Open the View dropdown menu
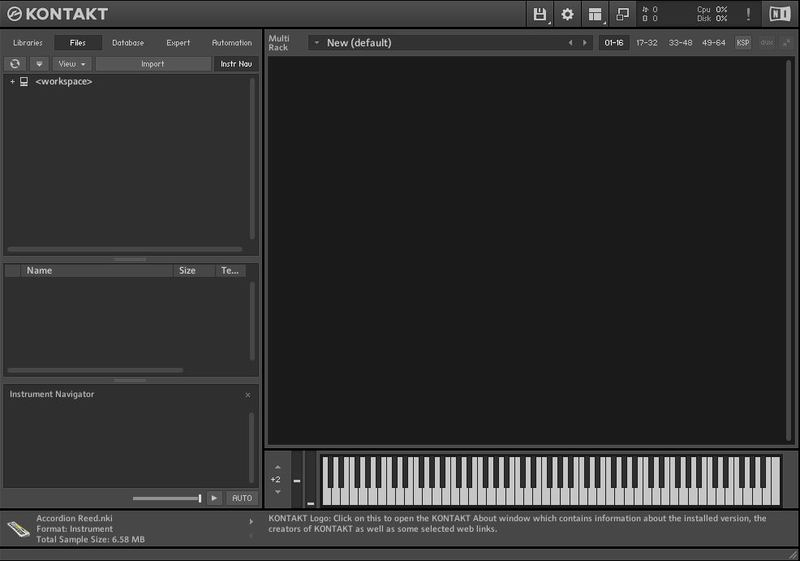This screenshot has width=800, height=561. 72,64
